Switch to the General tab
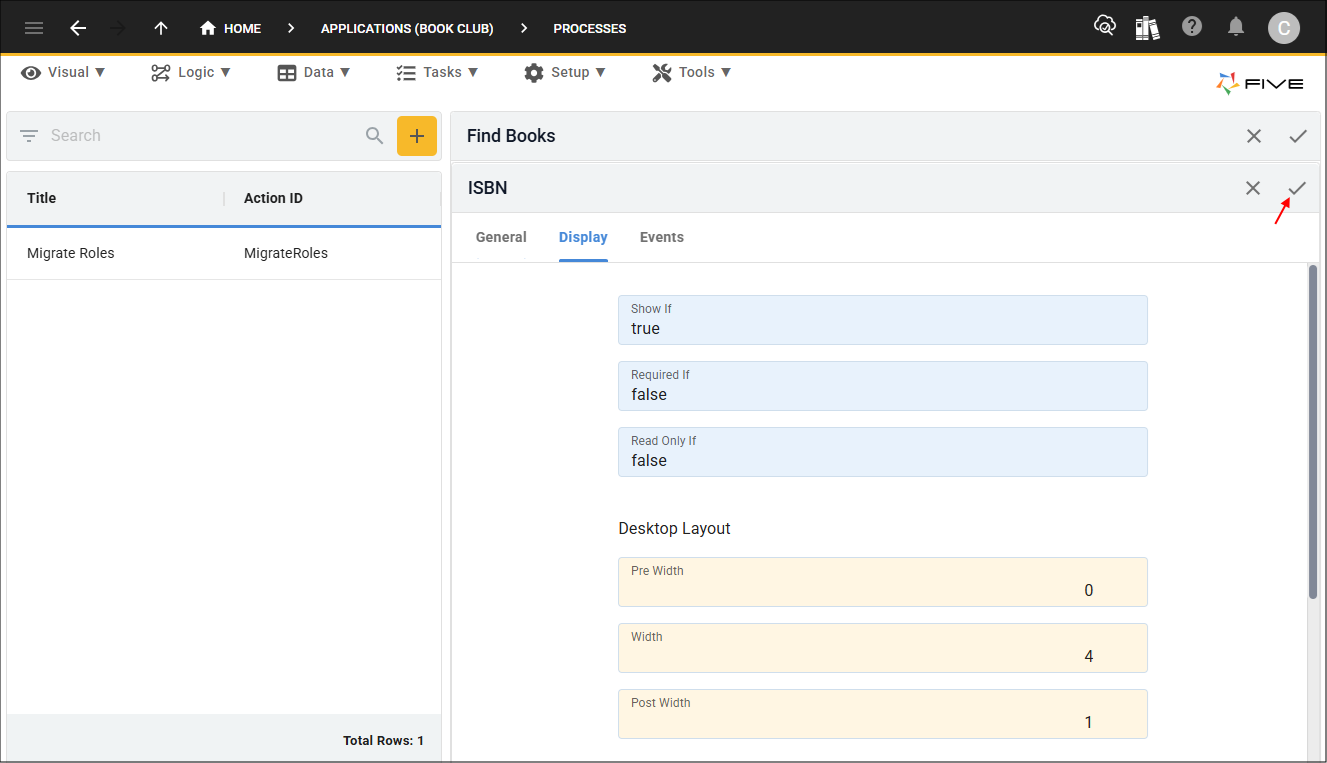 click(501, 238)
